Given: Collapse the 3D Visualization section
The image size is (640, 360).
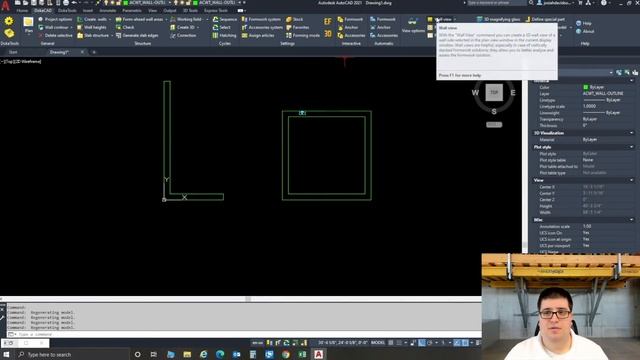Looking at the screenshot, I should (x=631, y=133).
